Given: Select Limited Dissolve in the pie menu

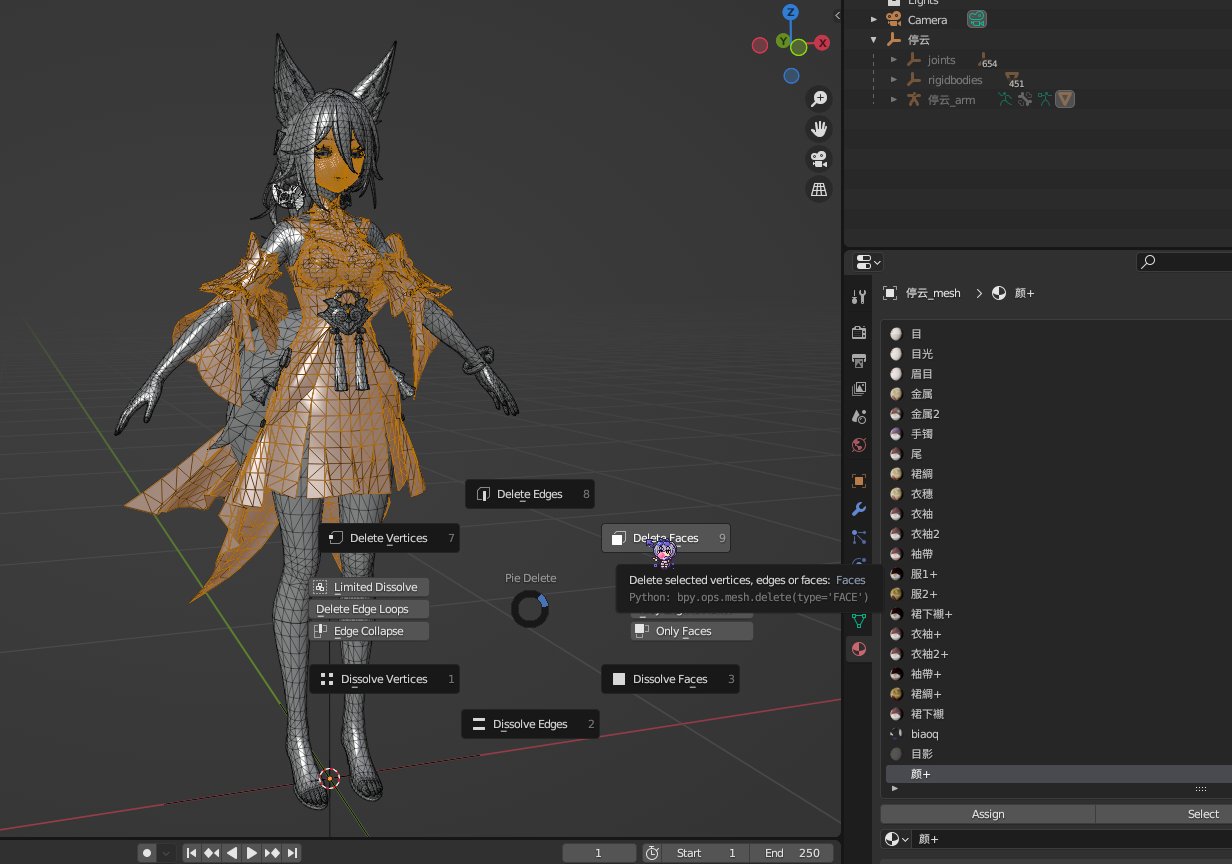Looking at the screenshot, I should pyautogui.click(x=368, y=587).
